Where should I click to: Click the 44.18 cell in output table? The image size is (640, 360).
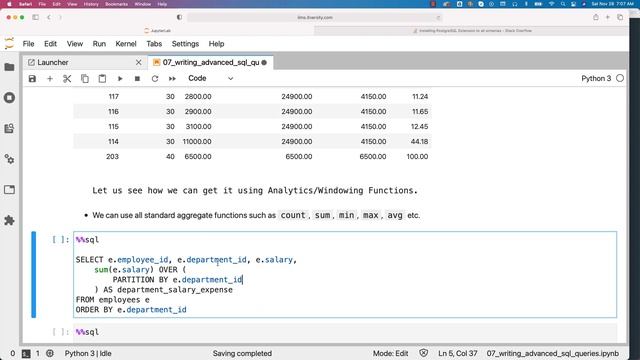tap(420, 142)
